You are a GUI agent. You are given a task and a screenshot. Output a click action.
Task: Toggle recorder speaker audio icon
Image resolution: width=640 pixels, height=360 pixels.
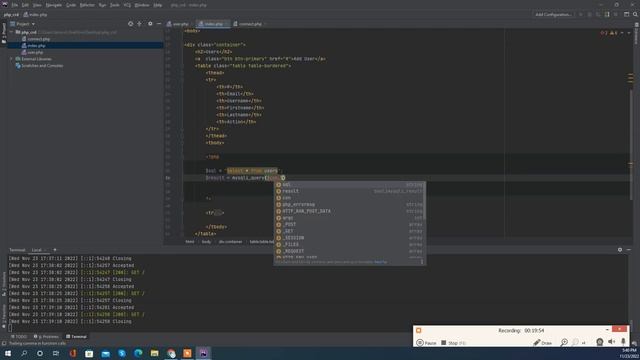[611, 342]
